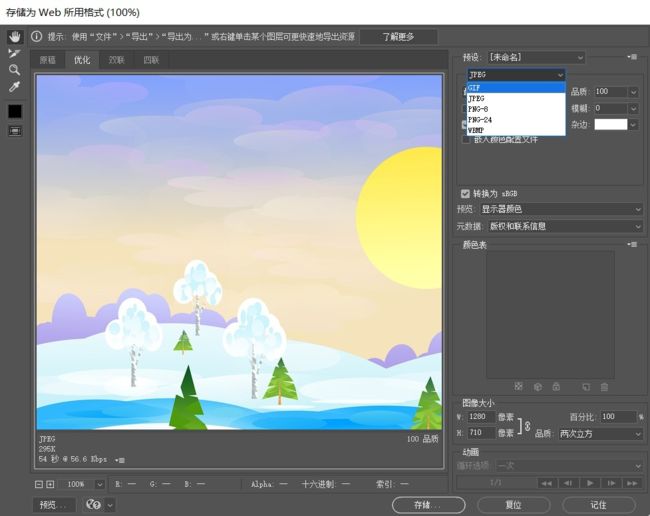Open the 预览 显示器颜色 dropdown

[x=561, y=209]
